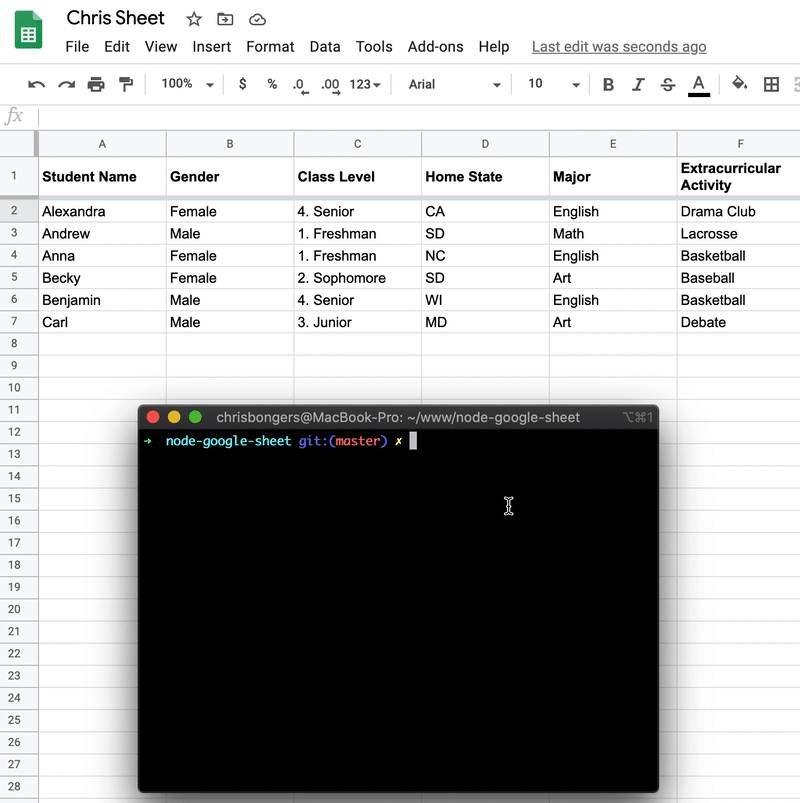This screenshot has height=803, width=800.
Task: Click the undo icon
Action: coord(36,84)
